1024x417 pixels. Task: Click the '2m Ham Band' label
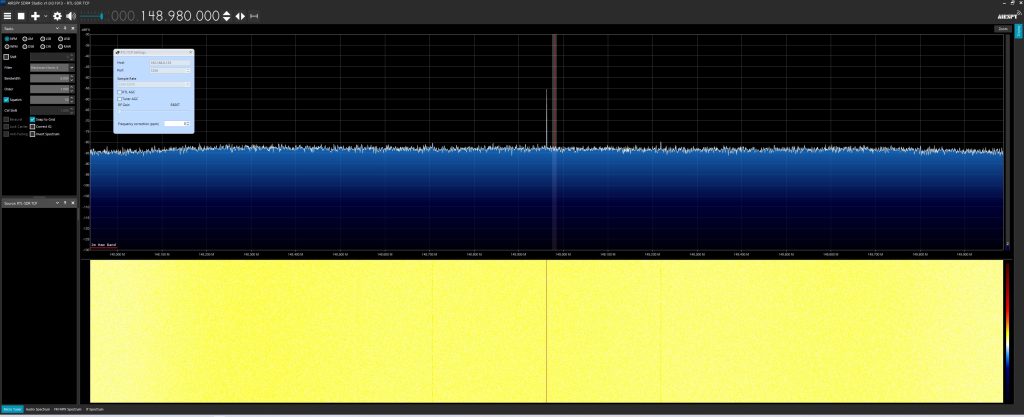104,245
